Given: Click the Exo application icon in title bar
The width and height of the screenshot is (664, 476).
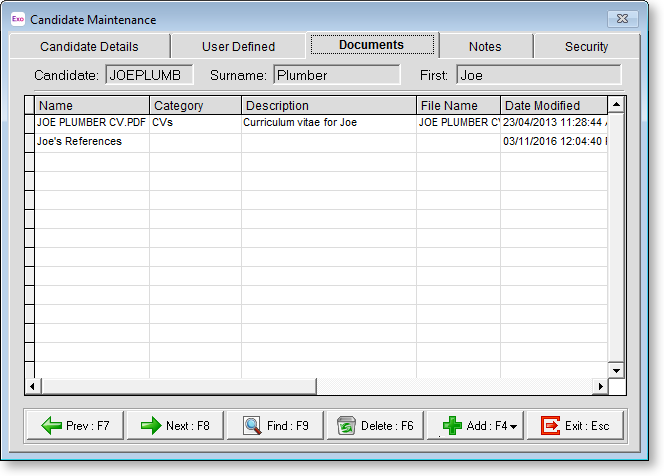Looking at the screenshot, I should pyautogui.click(x=17, y=19).
